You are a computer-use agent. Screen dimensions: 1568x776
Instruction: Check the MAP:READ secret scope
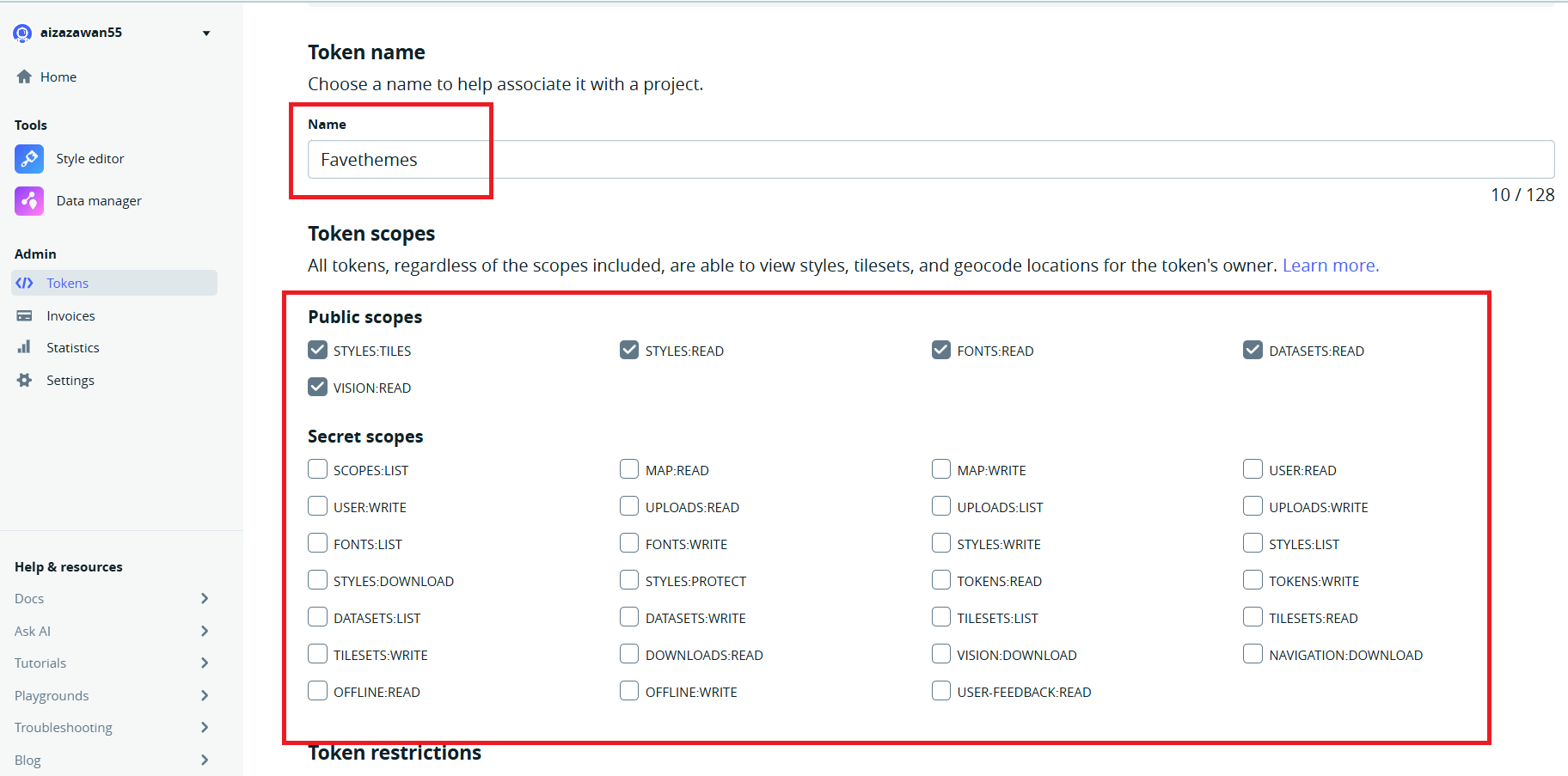[x=628, y=468]
